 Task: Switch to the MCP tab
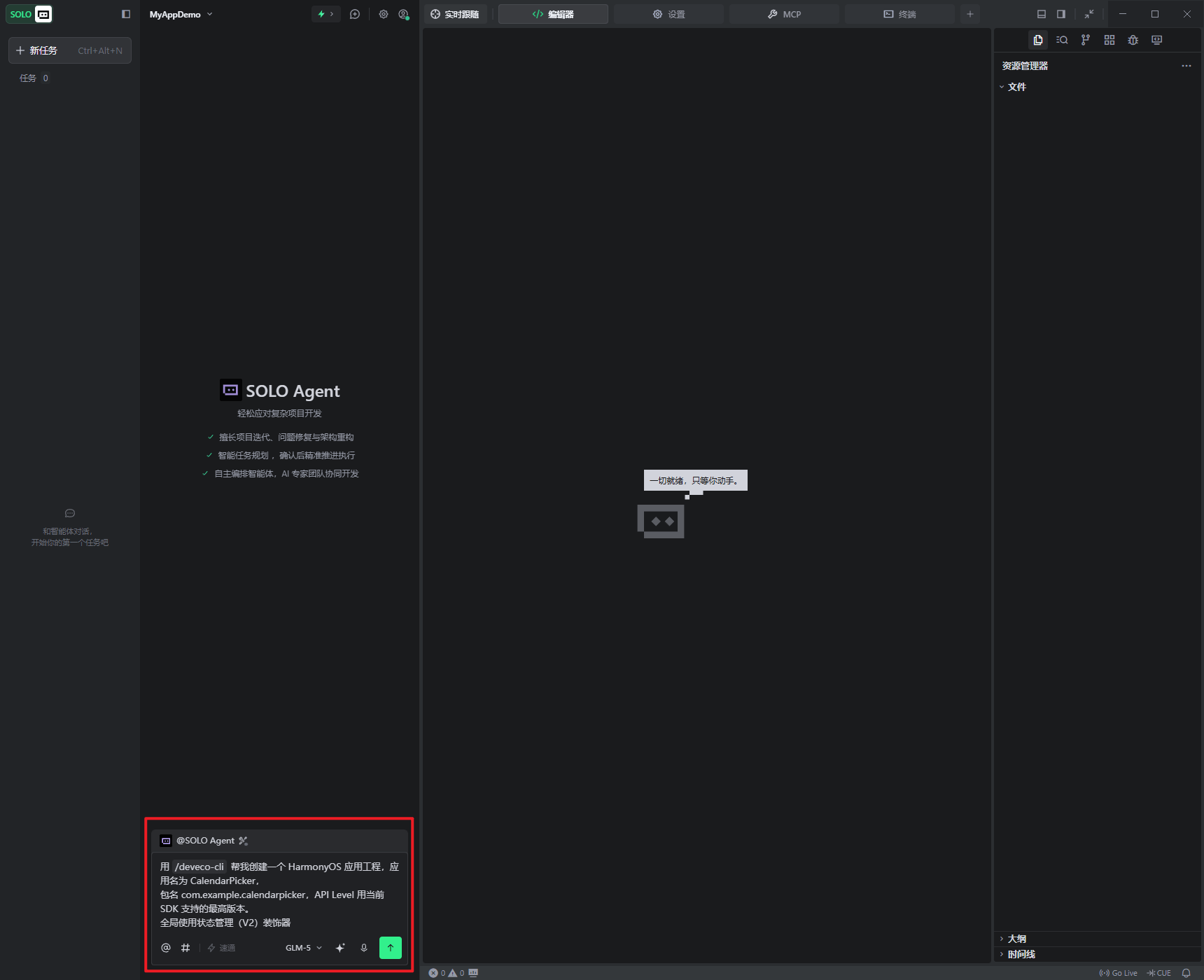tap(784, 14)
